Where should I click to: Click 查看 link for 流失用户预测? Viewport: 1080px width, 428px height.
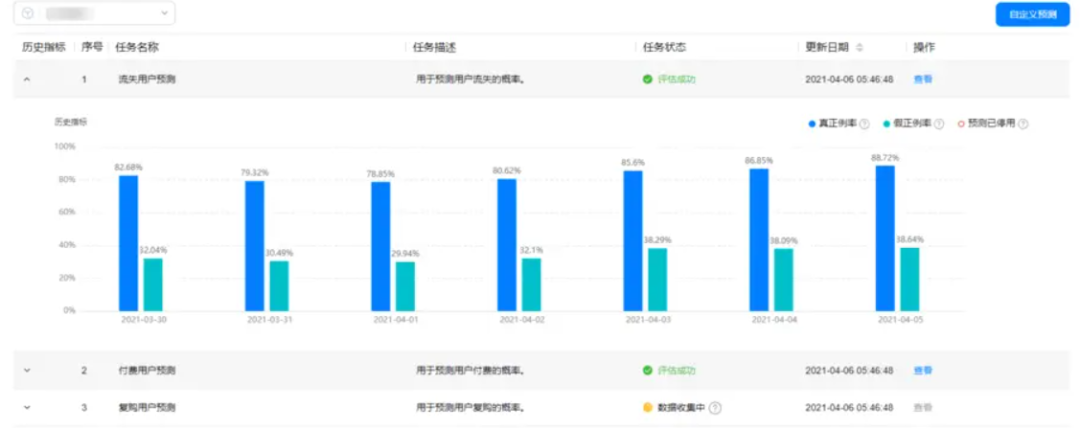point(922,78)
